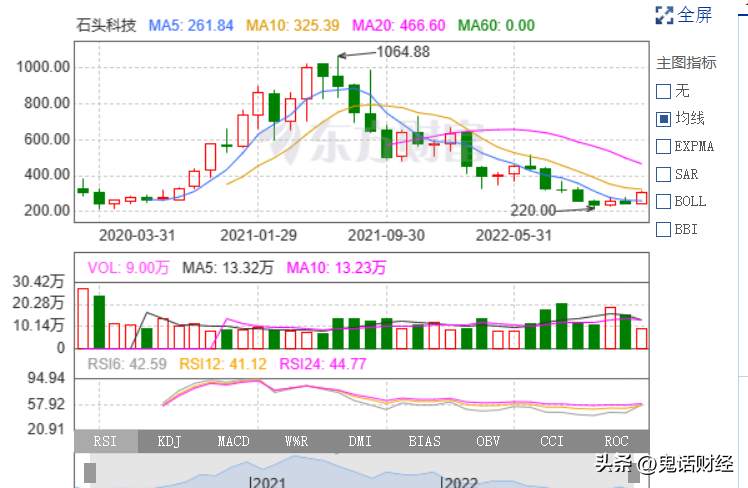Click the first red volume bar at left
Viewport: 748px width, 488px height.
click(x=83, y=318)
